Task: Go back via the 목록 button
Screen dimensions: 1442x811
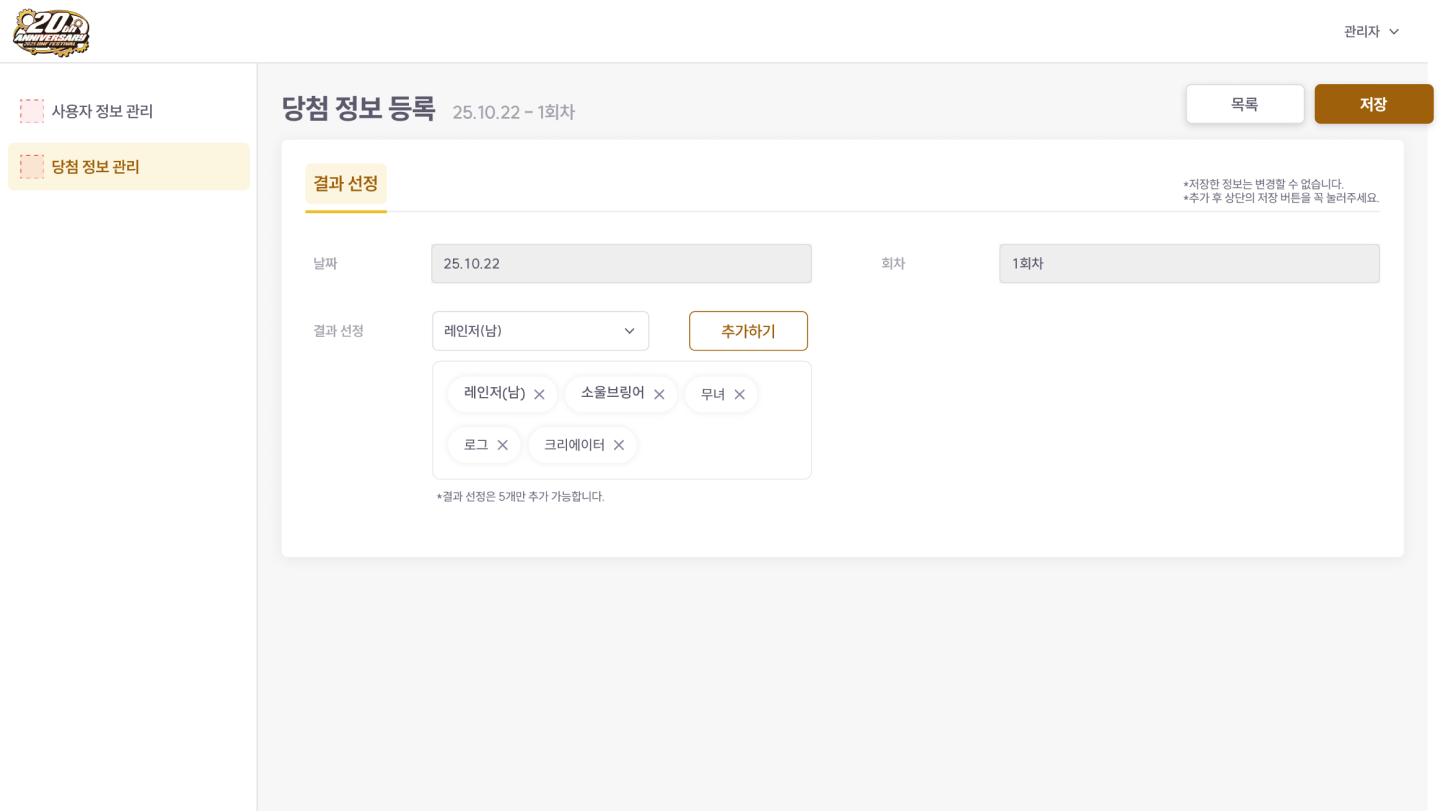Action: pyautogui.click(x=1245, y=104)
